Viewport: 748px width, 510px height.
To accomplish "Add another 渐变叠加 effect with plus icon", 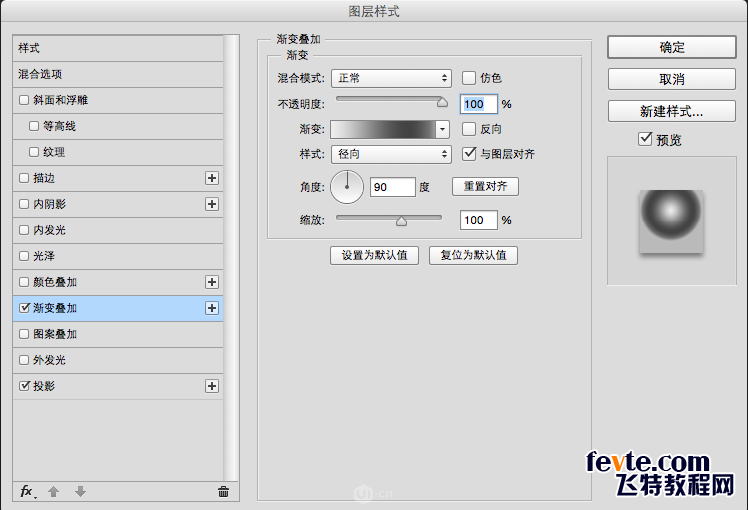I will click(212, 308).
